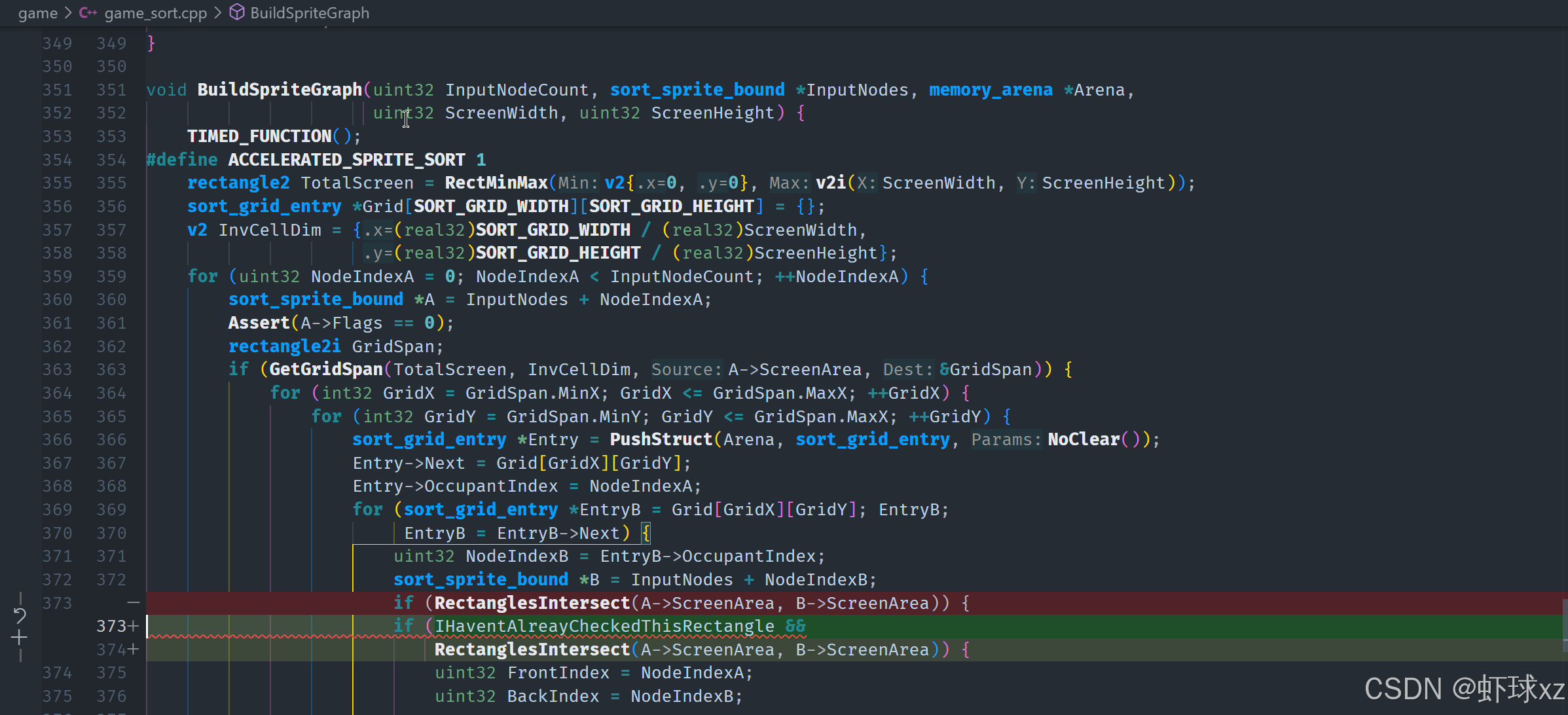Click the BuildSpriteGraph cube symbol icon
The width and height of the screenshot is (1568, 715).
tap(237, 12)
